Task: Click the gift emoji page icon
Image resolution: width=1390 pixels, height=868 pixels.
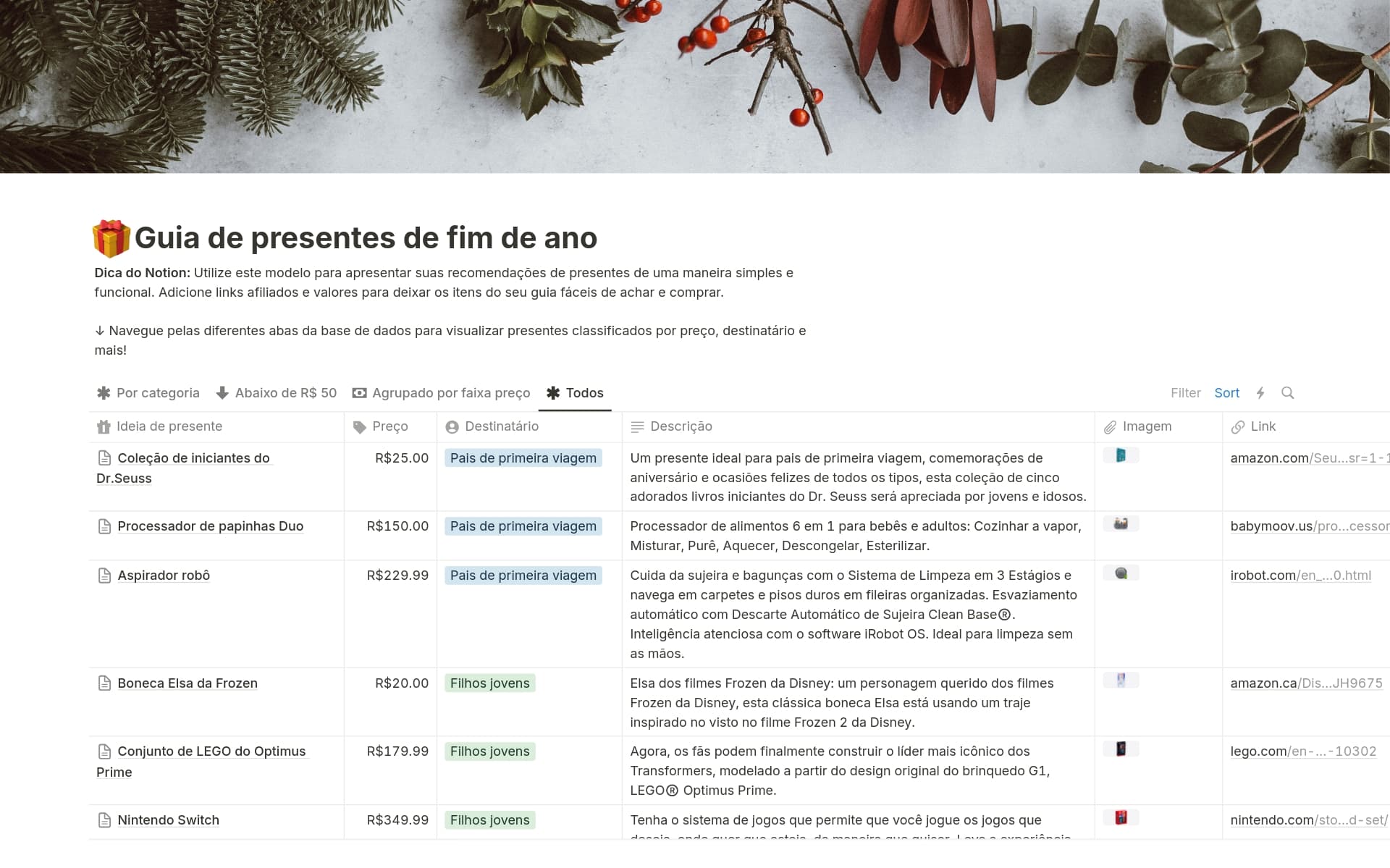Action: [x=111, y=239]
